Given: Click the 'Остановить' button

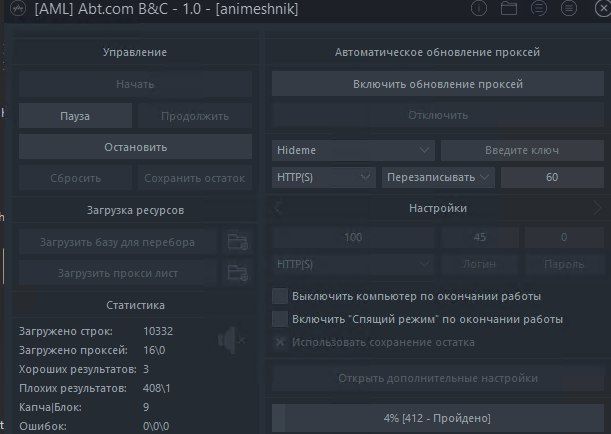Looking at the screenshot, I should coord(137,147).
